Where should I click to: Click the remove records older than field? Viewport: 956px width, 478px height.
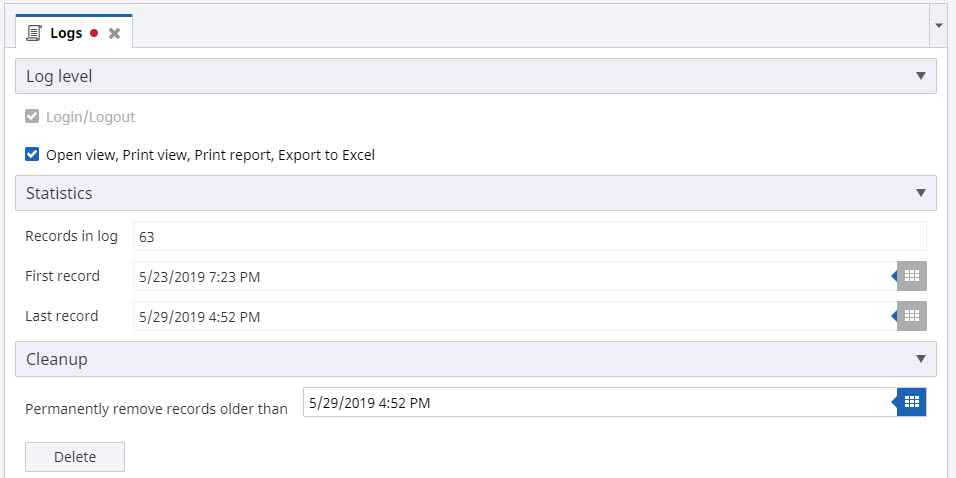[595, 403]
